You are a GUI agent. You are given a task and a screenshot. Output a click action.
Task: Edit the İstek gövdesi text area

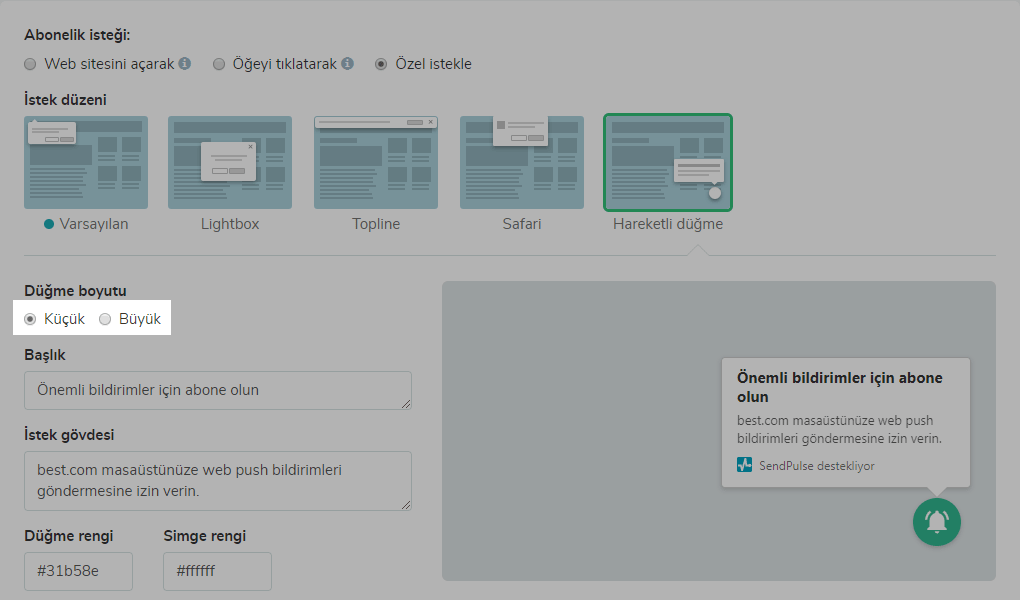pos(218,481)
